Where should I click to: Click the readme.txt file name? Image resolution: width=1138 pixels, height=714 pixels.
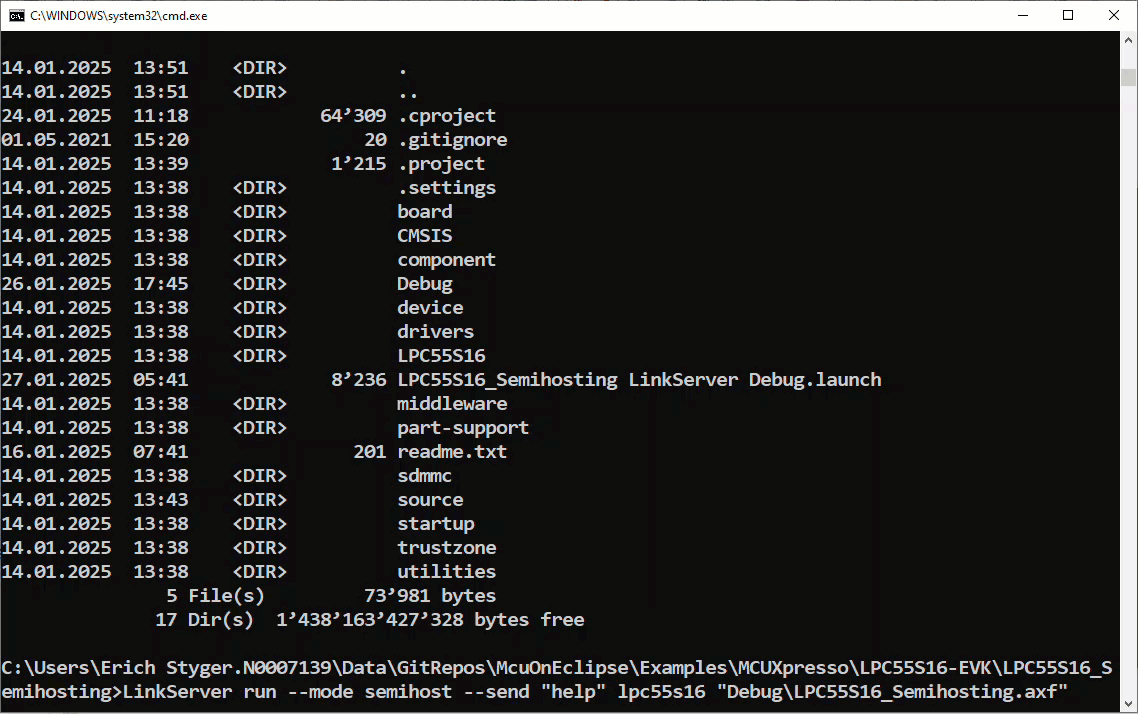click(x=452, y=452)
